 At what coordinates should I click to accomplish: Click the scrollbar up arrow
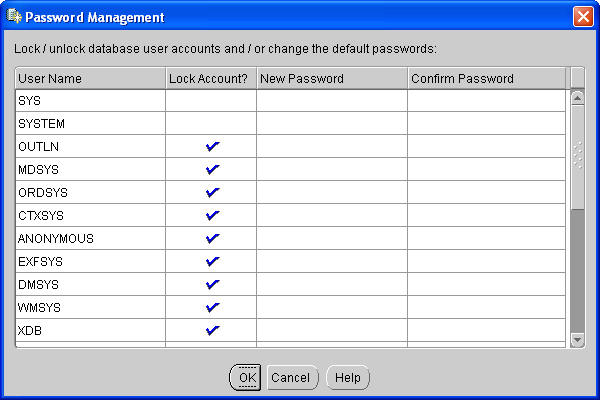coord(577,98)
